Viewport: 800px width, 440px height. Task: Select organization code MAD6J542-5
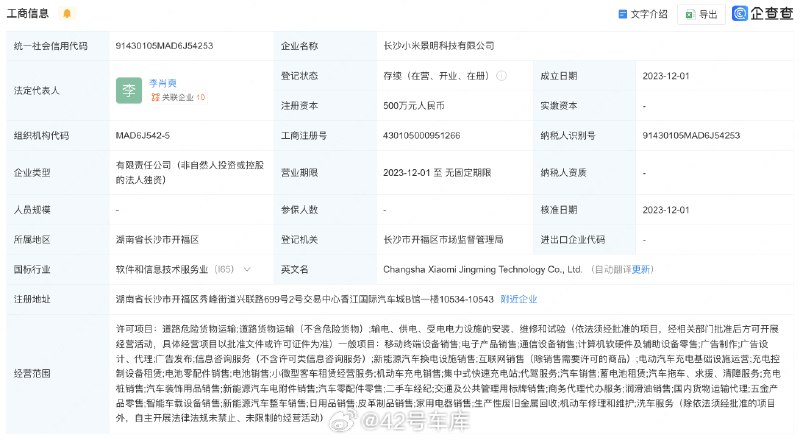[142, 135]
